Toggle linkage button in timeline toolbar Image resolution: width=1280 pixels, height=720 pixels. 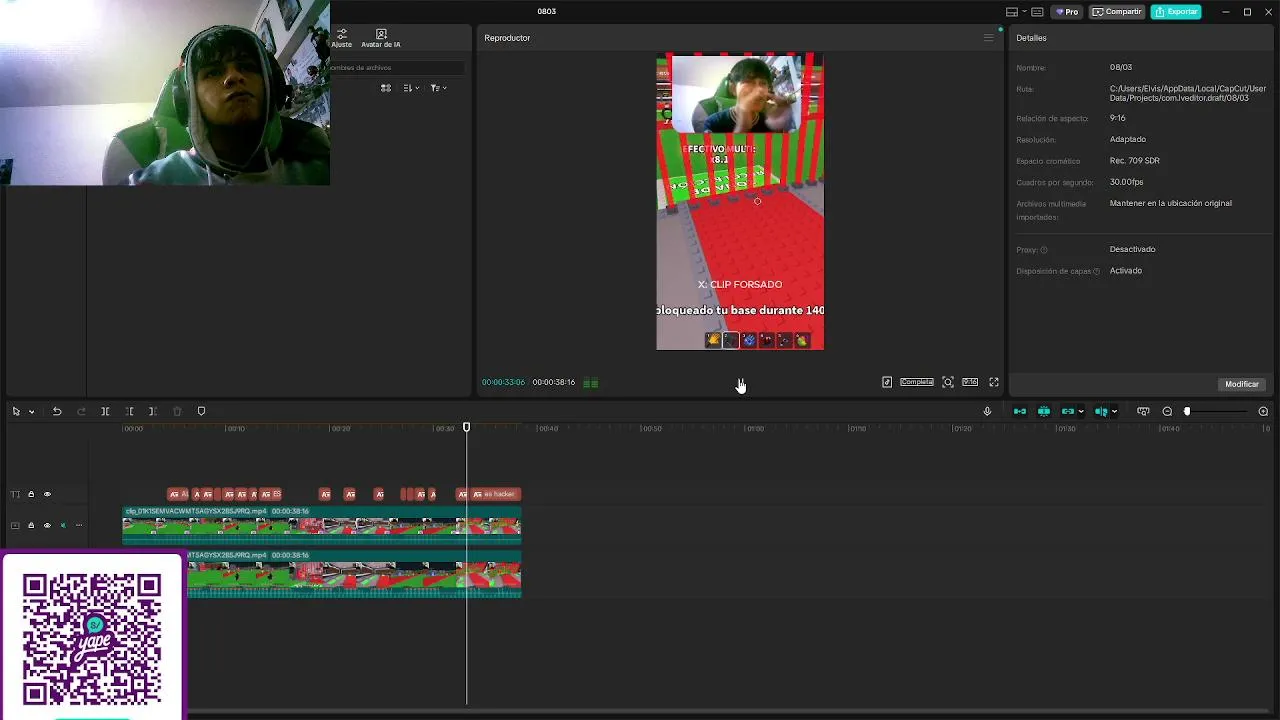click(1068, 411)
